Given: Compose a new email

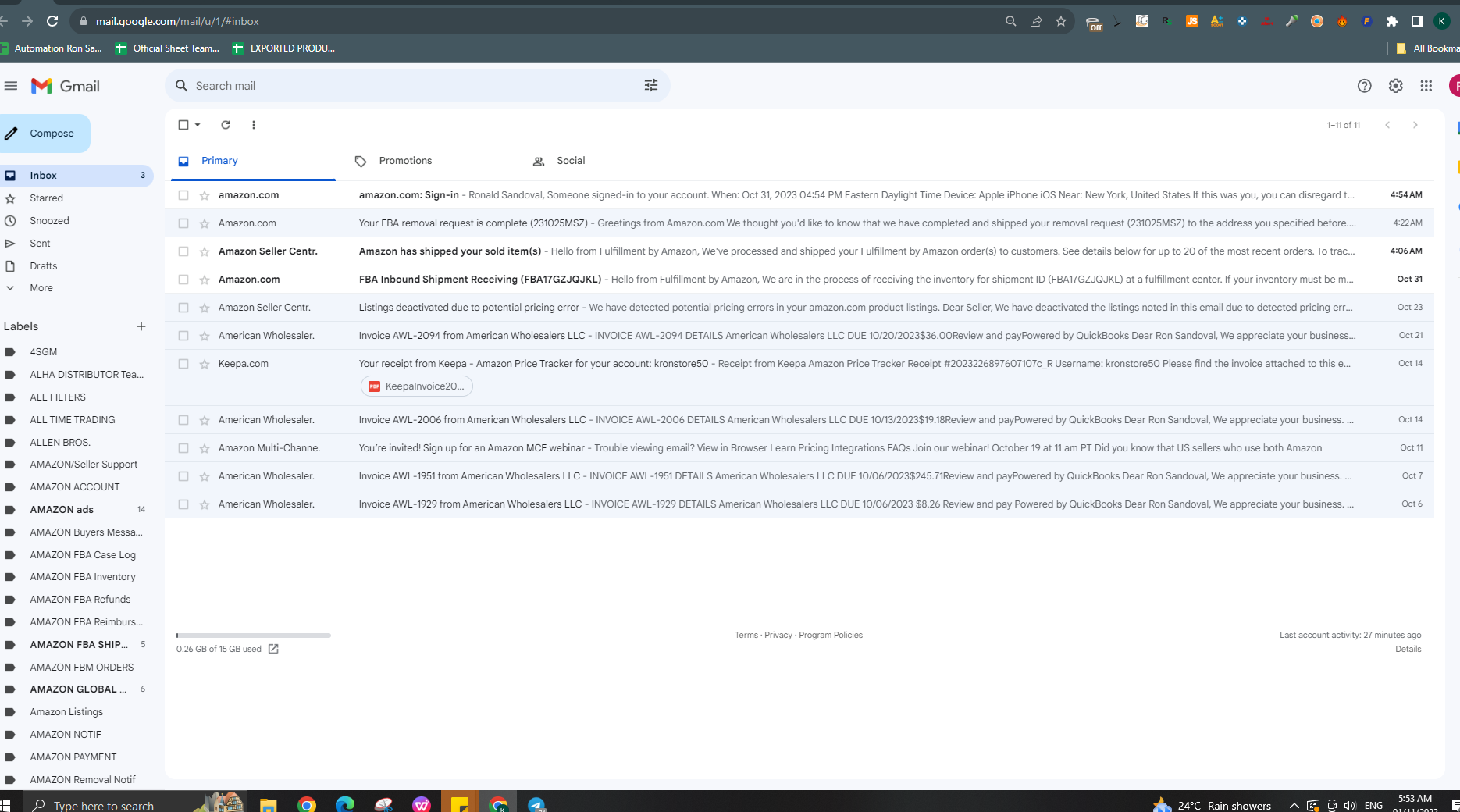Looking at the screenshot, I should coord(44,134).
